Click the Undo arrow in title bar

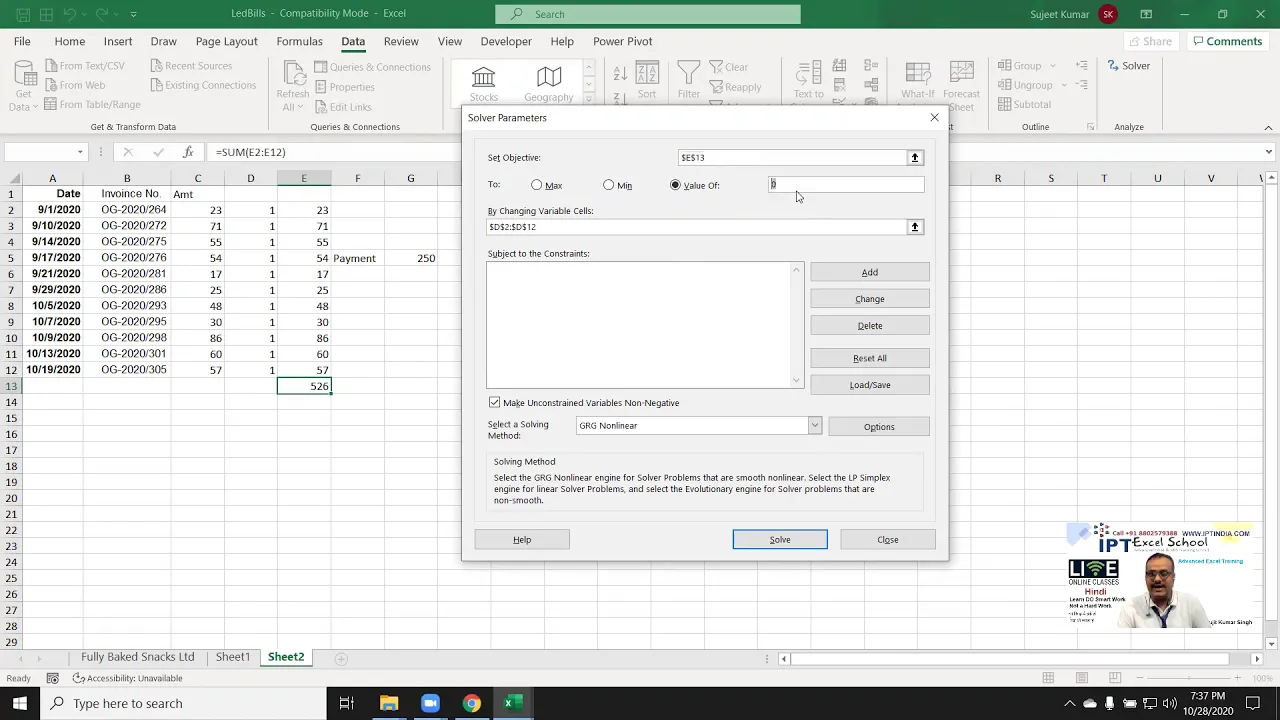pyautogui.click(x=70, y=14)
